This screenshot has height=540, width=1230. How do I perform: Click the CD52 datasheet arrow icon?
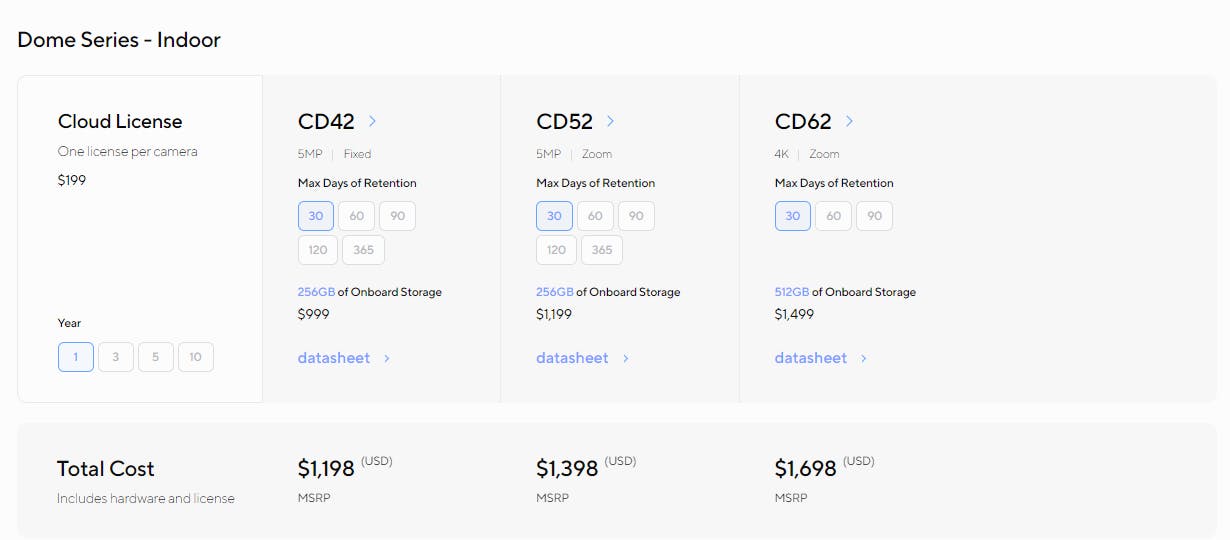pos(625,358)
